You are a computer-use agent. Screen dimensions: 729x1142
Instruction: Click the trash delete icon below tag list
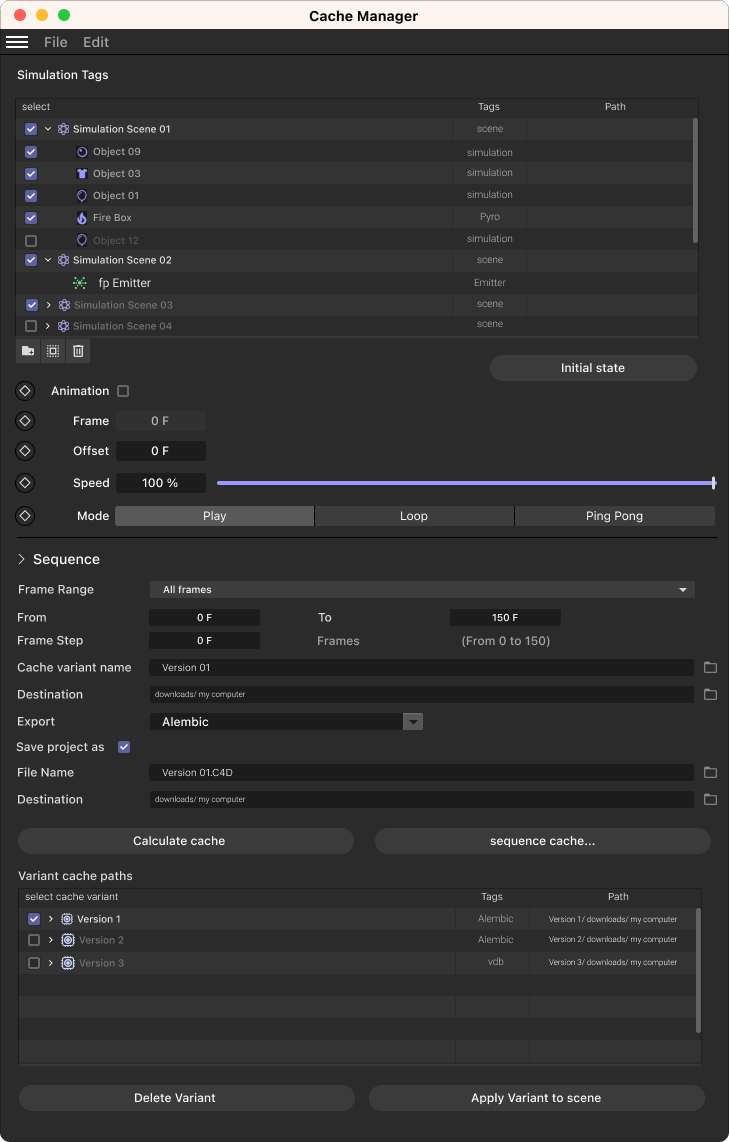[78, 351]
